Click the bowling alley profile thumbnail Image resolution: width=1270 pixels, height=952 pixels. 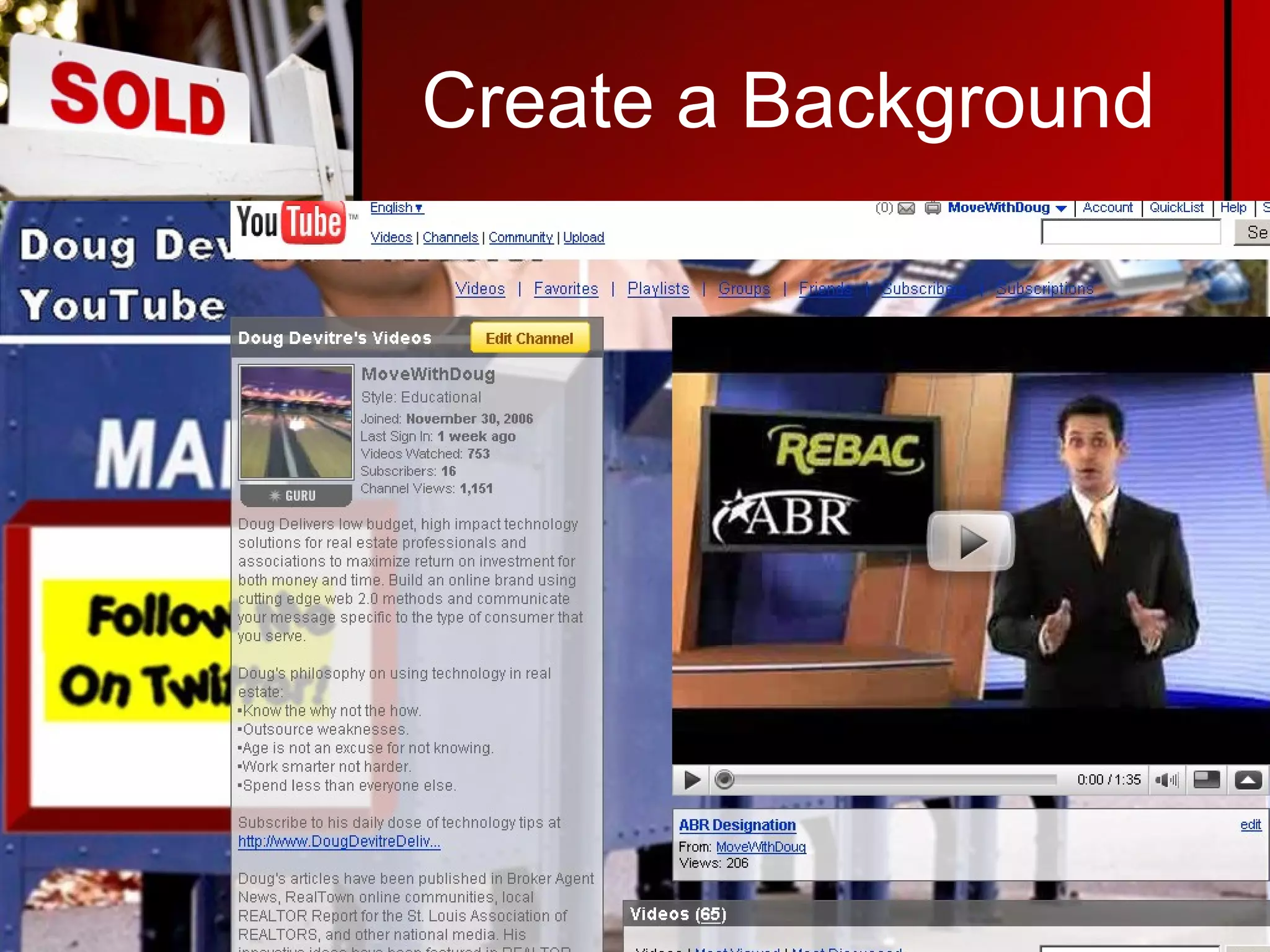[x=296, y=421]
